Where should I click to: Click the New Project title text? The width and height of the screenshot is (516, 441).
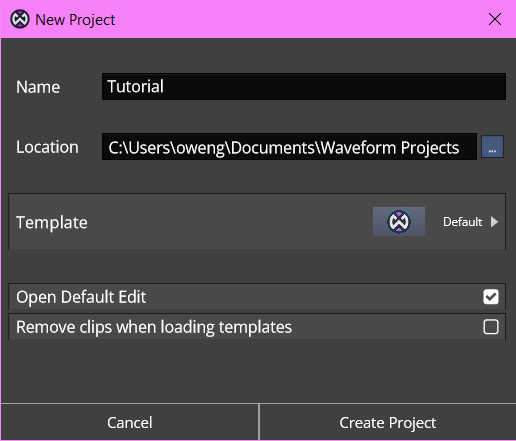pyautogui.click(x=75, y=20)
